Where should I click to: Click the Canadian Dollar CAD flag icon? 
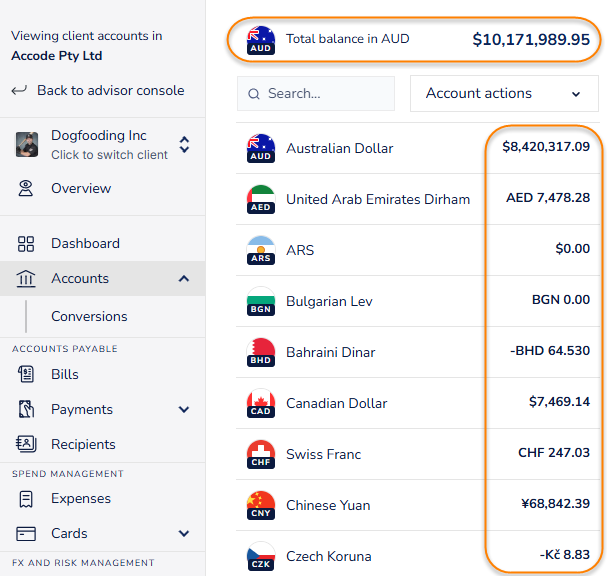[260, 403]
